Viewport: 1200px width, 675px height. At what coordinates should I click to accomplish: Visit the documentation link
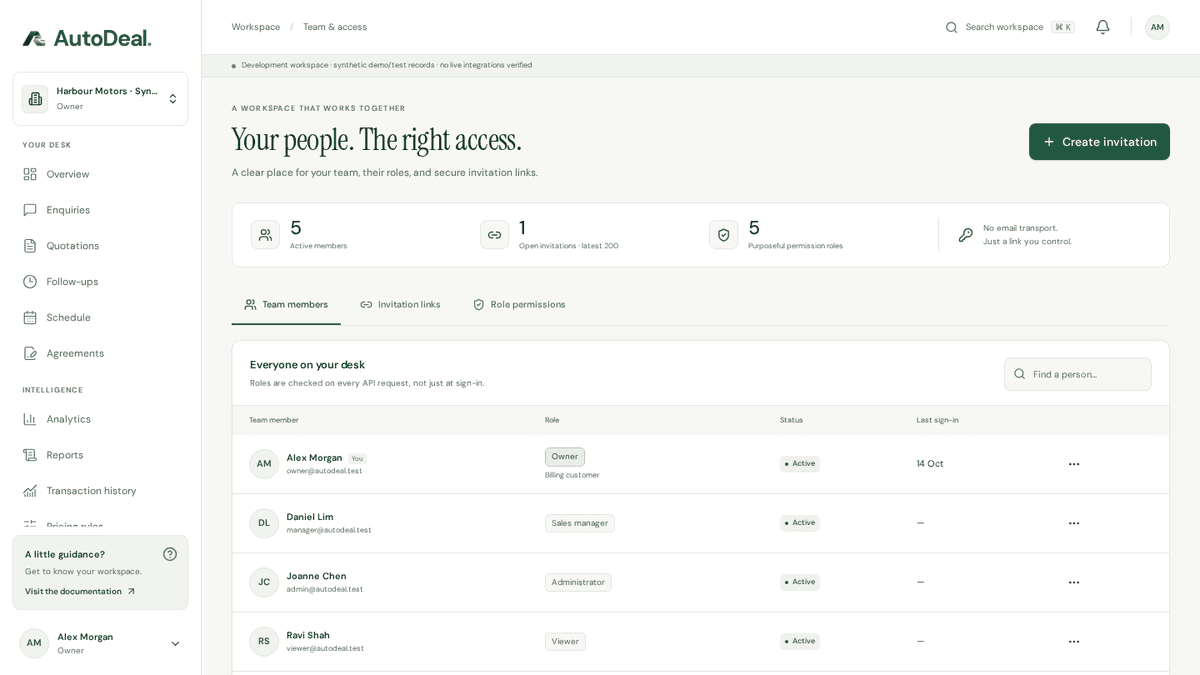(80, 591)
